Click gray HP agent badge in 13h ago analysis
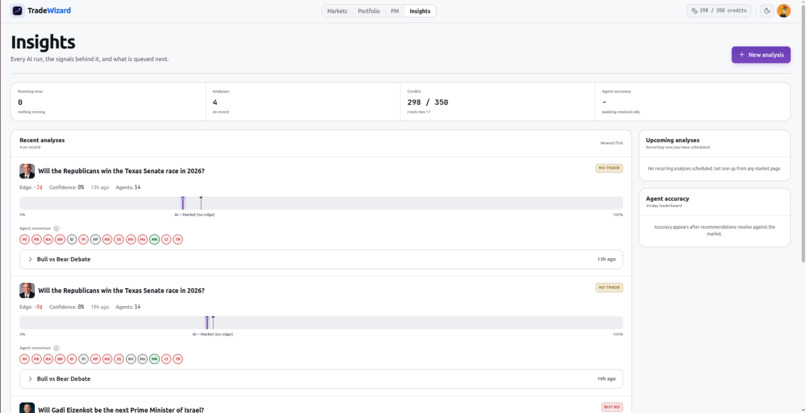 95,239
